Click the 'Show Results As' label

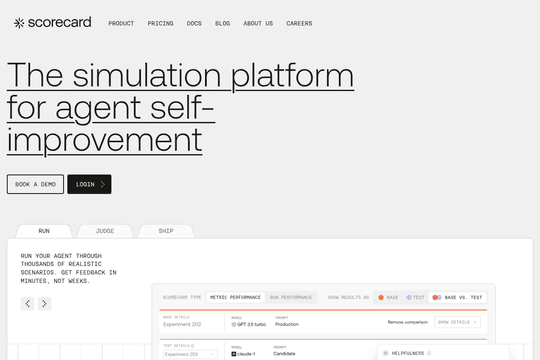pos(348,297)
